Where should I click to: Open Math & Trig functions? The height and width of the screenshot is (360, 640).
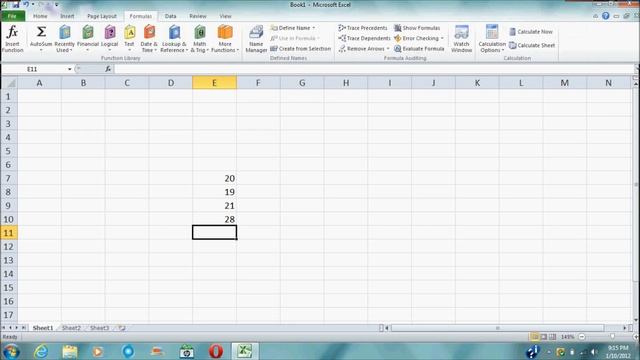(200, 39)
